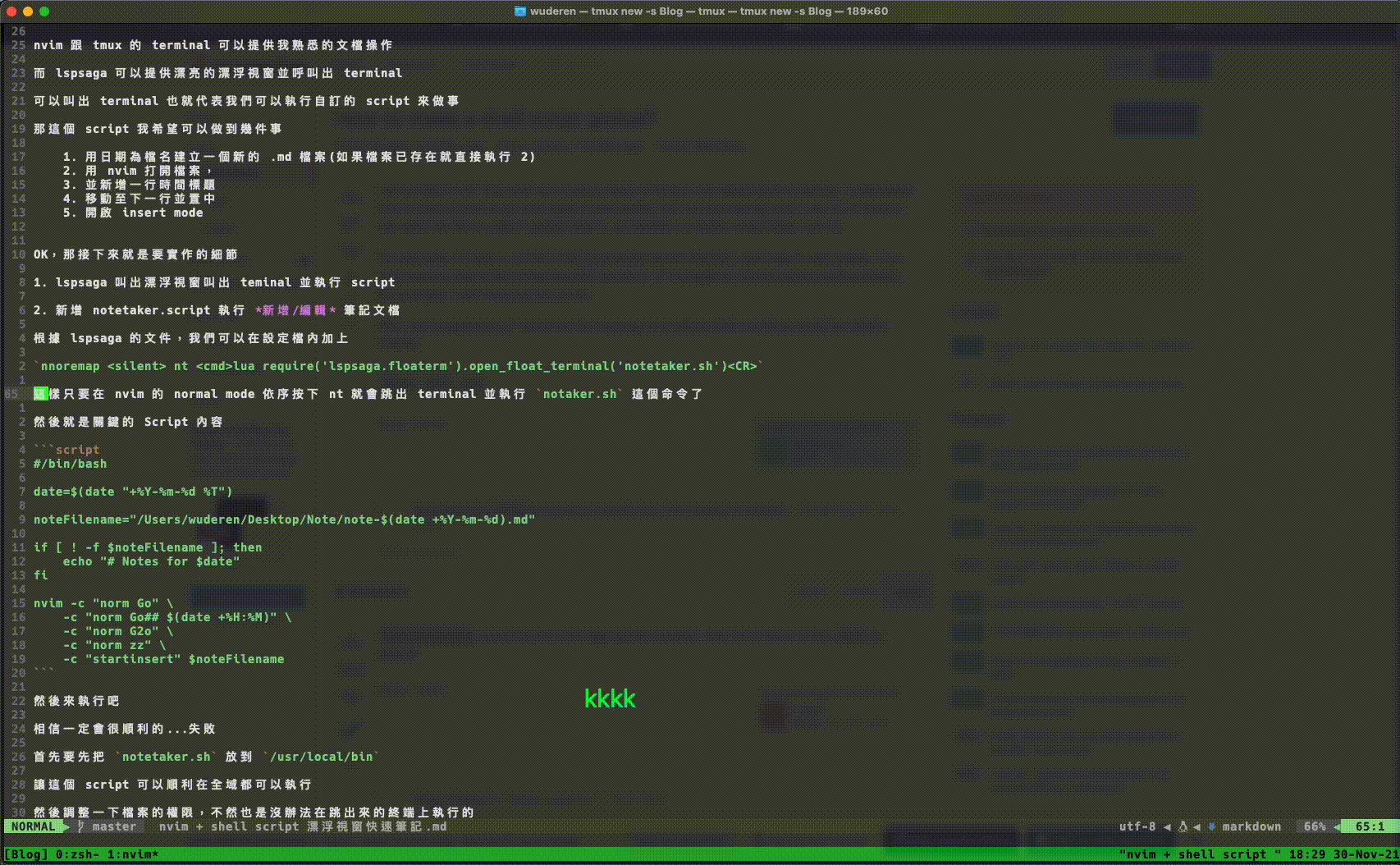This screenshot has height=865, width=1400.
Task: Click the line '1. lspsaga 叫出漂浮視窗'
Action: [214, 282]
